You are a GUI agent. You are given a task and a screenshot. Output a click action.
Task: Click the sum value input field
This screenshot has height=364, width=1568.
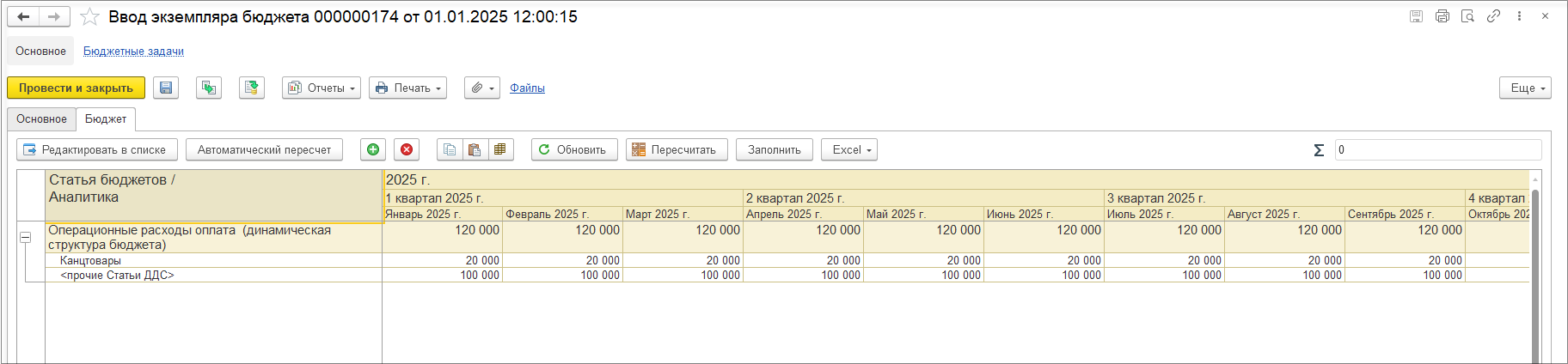tap(1437, 149)
